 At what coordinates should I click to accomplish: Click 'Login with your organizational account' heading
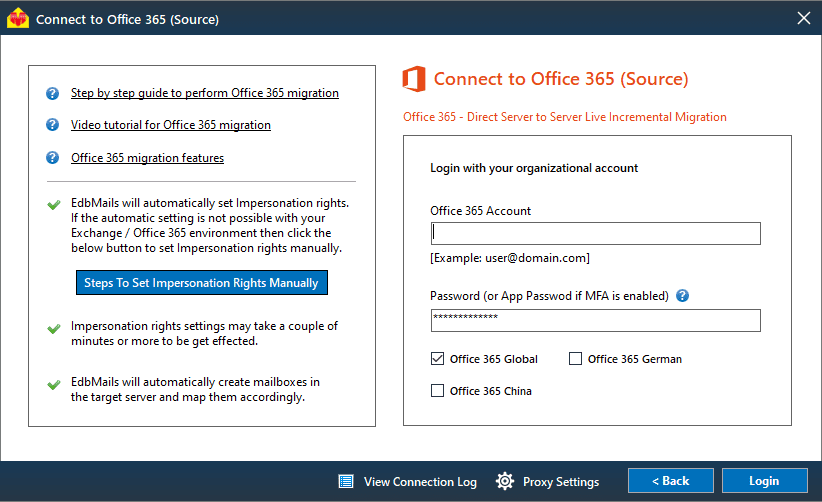coord(534,168)
